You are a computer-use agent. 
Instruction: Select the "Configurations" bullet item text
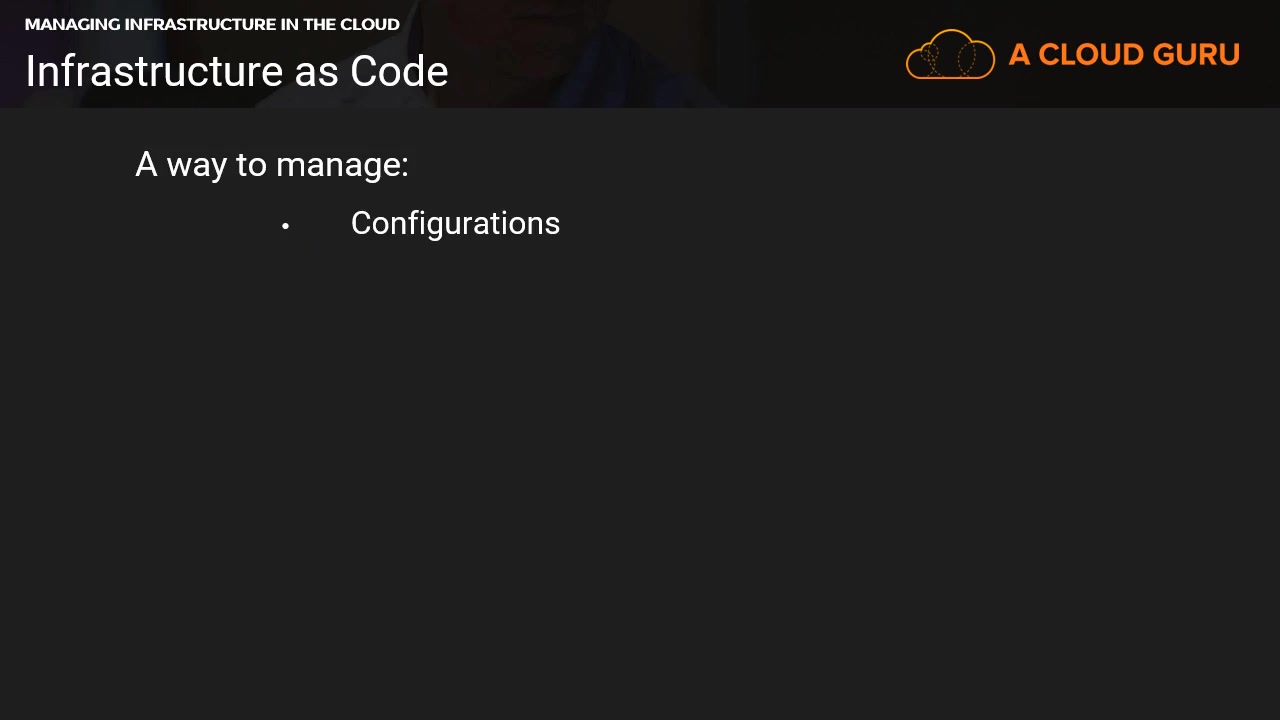pos(455,224)
